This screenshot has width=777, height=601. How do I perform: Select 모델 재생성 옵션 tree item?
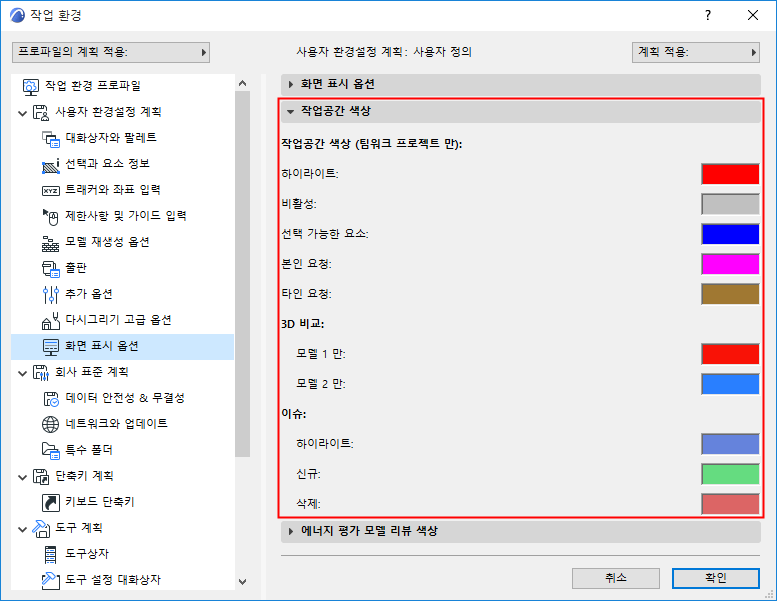pyautogui.click(x=108, y=242)
